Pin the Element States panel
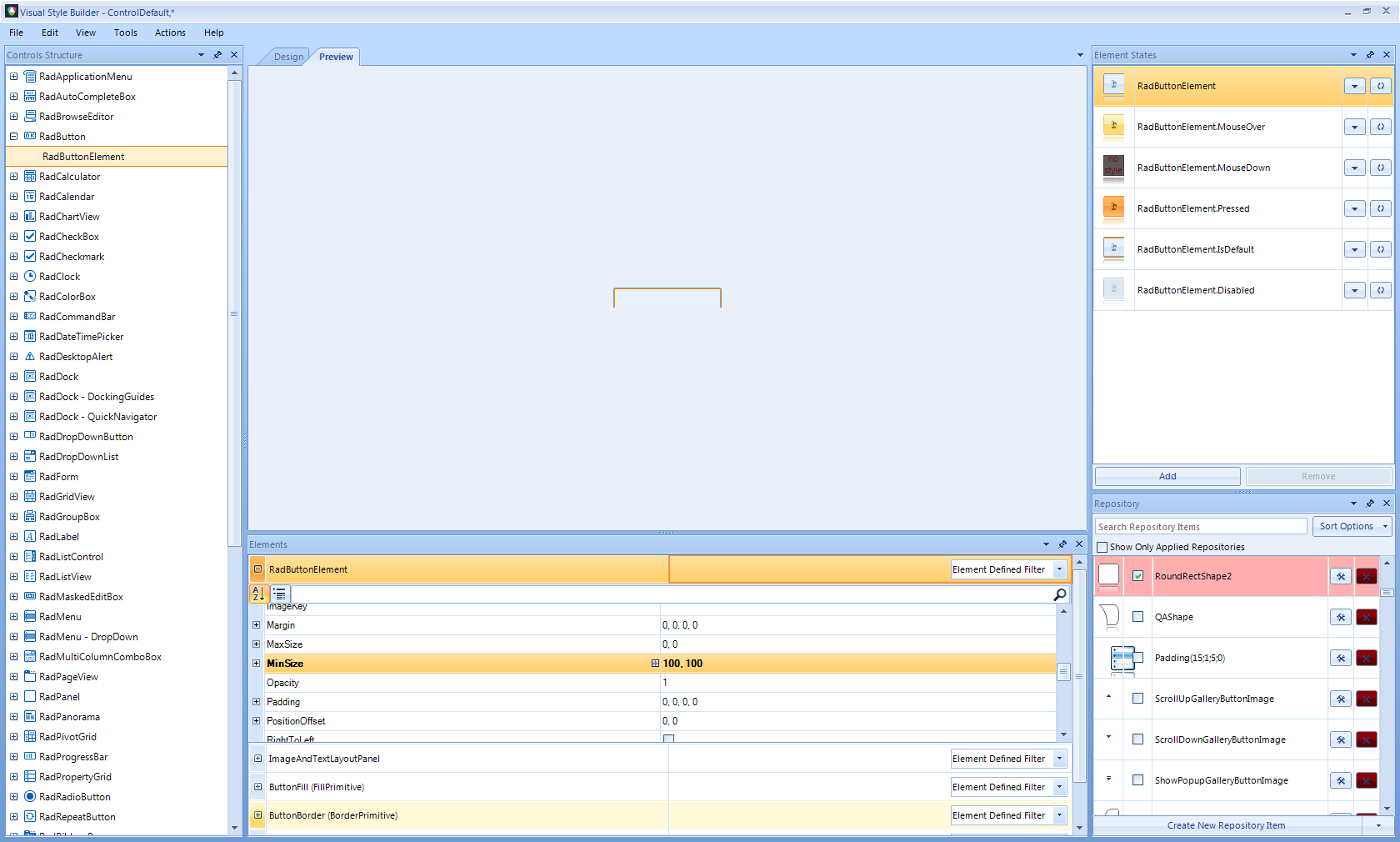1400x842 pixels. point(1370,55)
